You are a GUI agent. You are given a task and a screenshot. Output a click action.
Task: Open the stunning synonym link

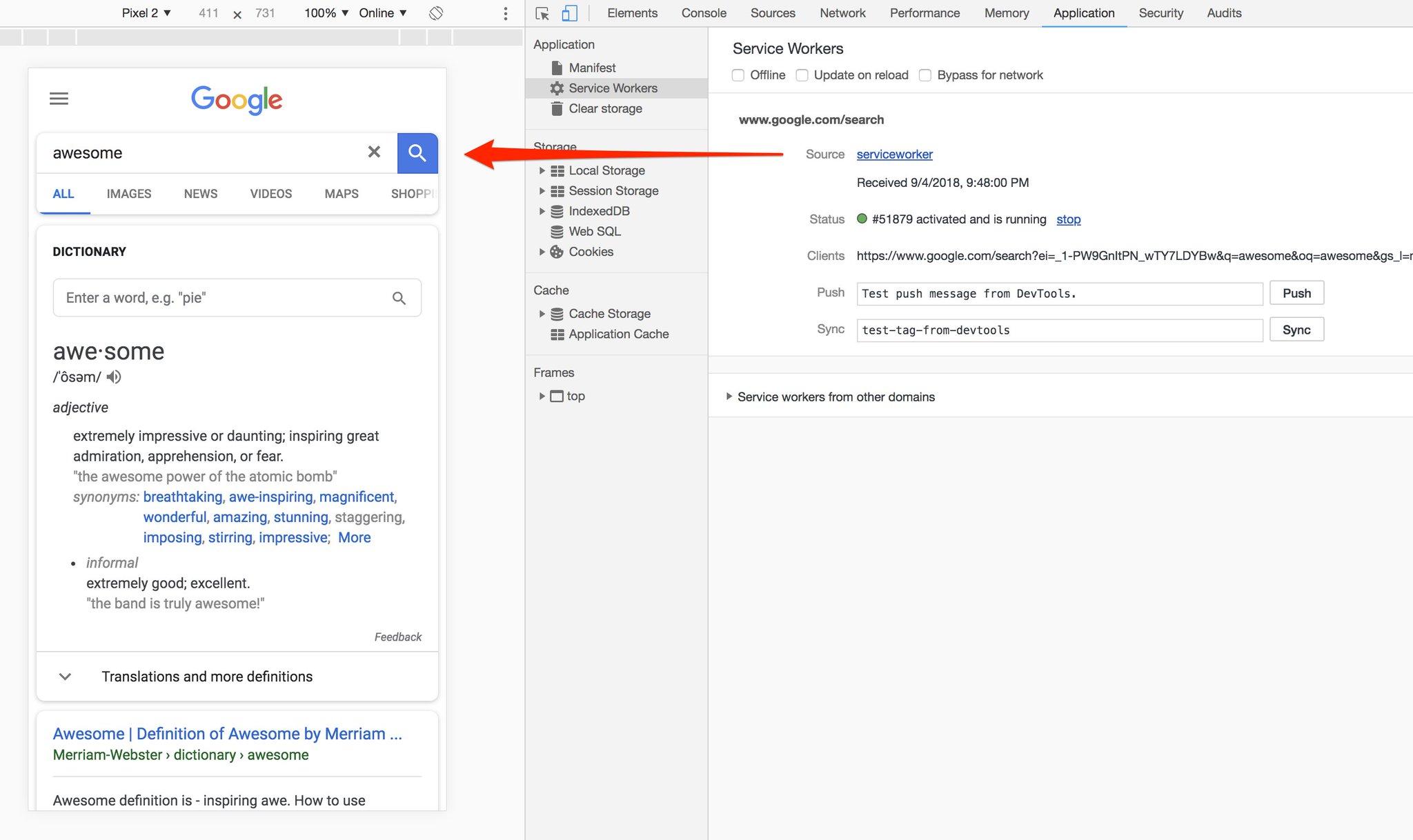301,517
